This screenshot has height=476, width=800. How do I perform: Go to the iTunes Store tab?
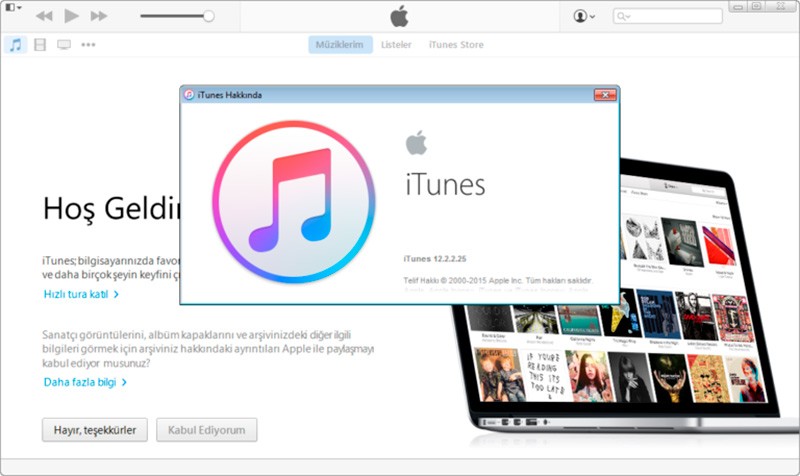456,45
